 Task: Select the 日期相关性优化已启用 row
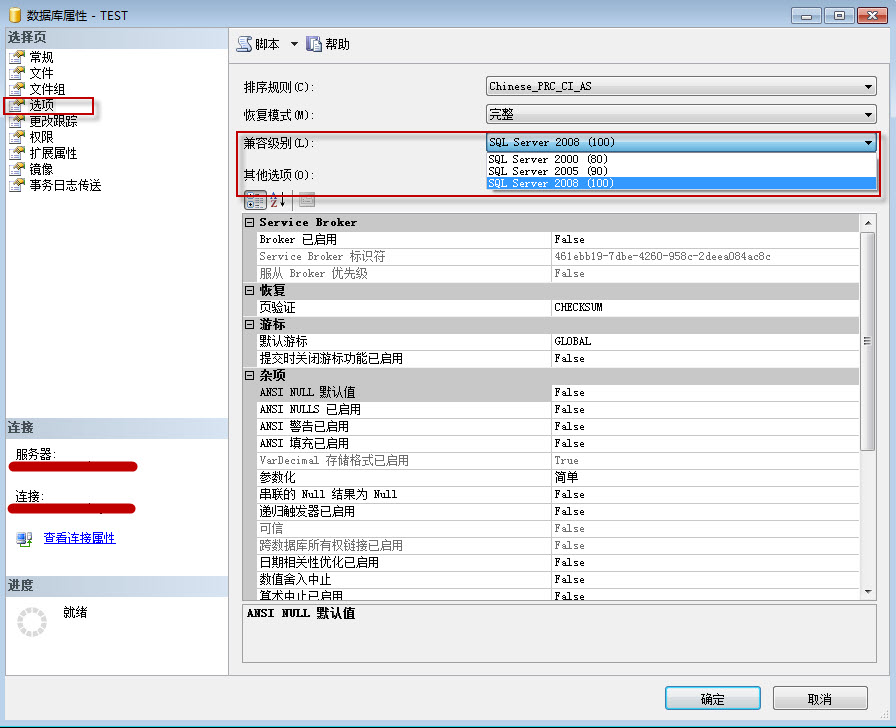click(557, 562)
